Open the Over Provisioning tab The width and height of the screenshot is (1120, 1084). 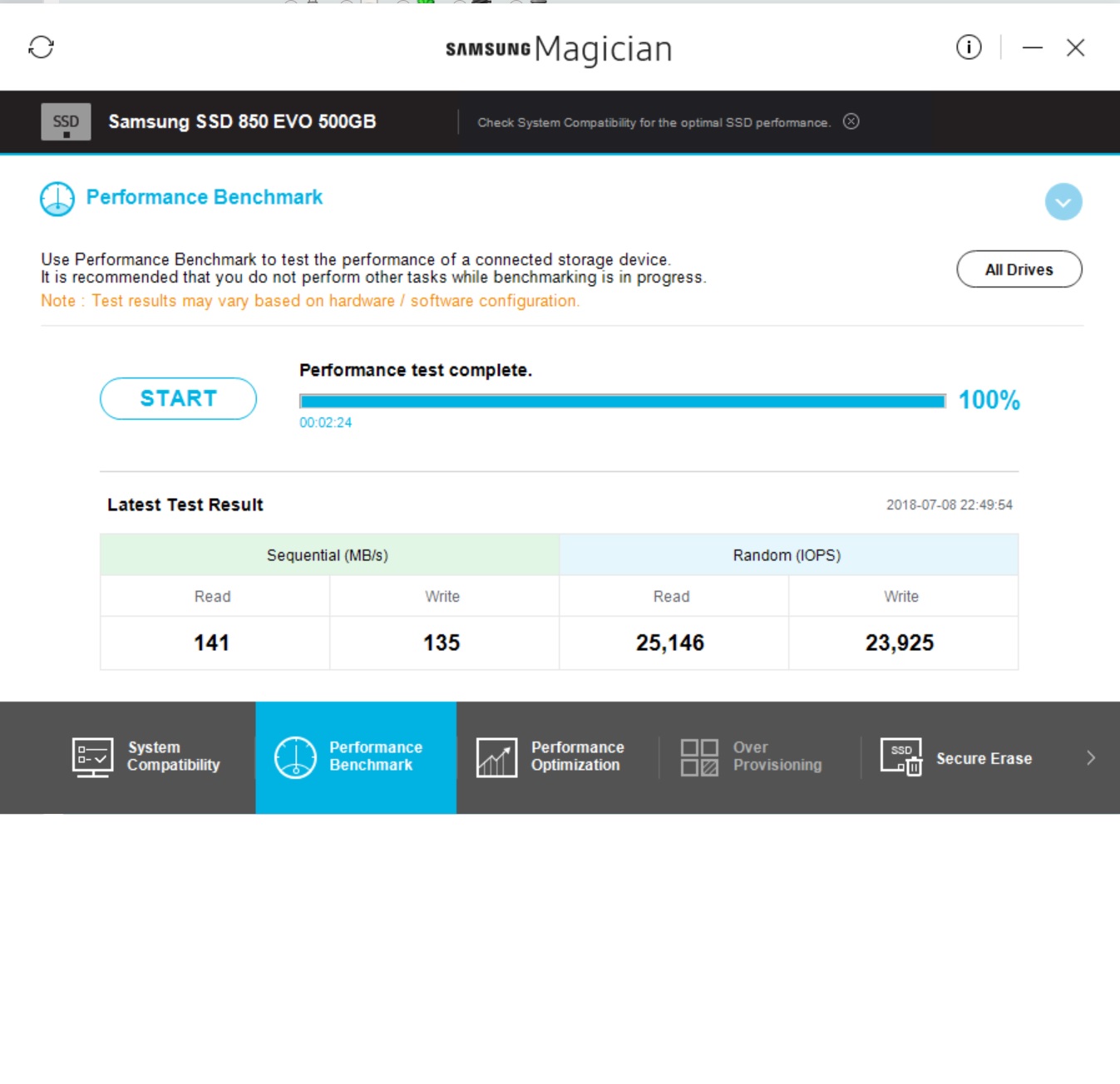pos(759,757)
